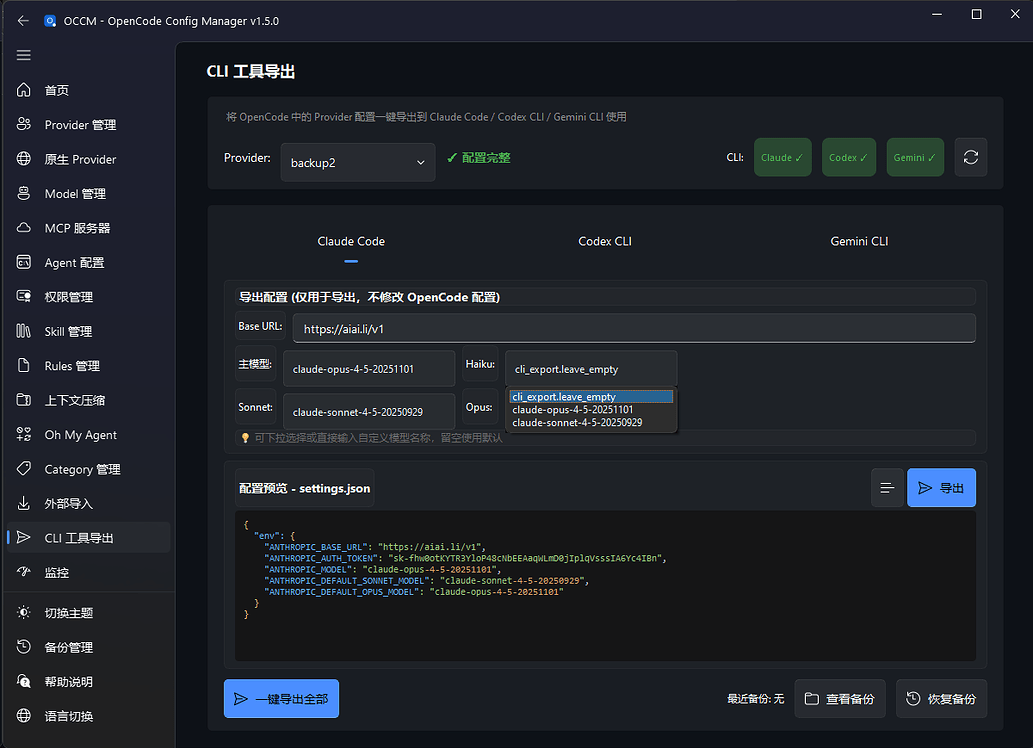Switch to the Claude Code tab
Viewport: 1033px width, 748px height.
pos(351,241)
